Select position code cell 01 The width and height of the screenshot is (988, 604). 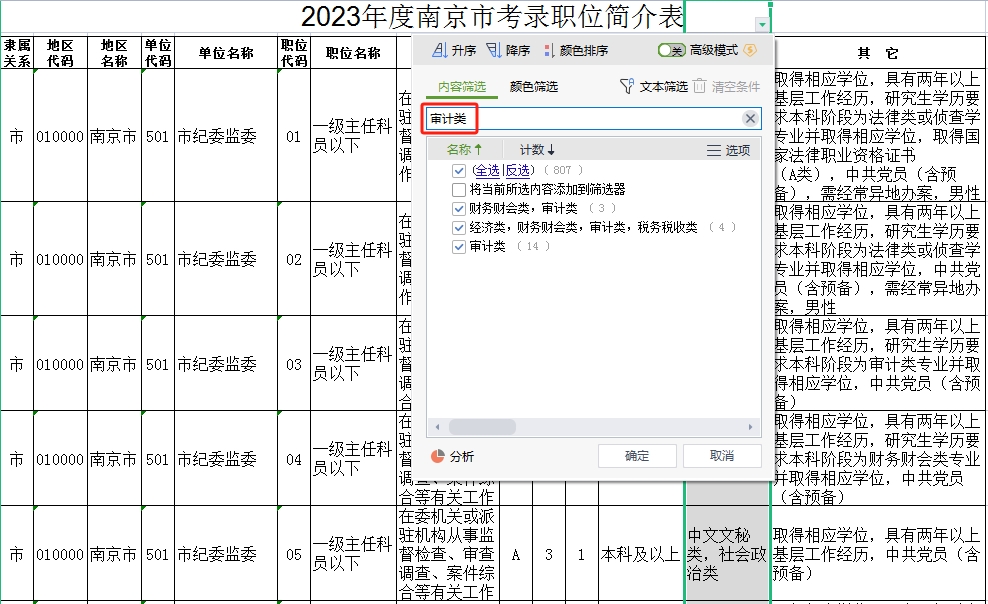294,136
